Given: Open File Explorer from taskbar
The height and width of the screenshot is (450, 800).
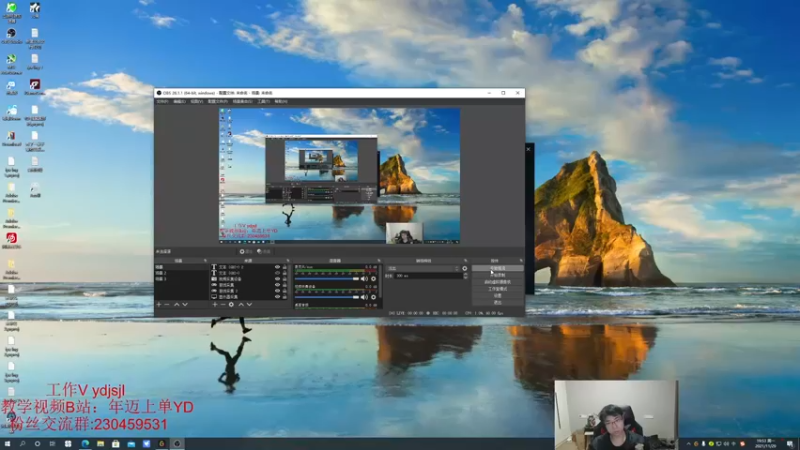Looking at the screenshot, I should pyautogui.click(x=101, y=444).
